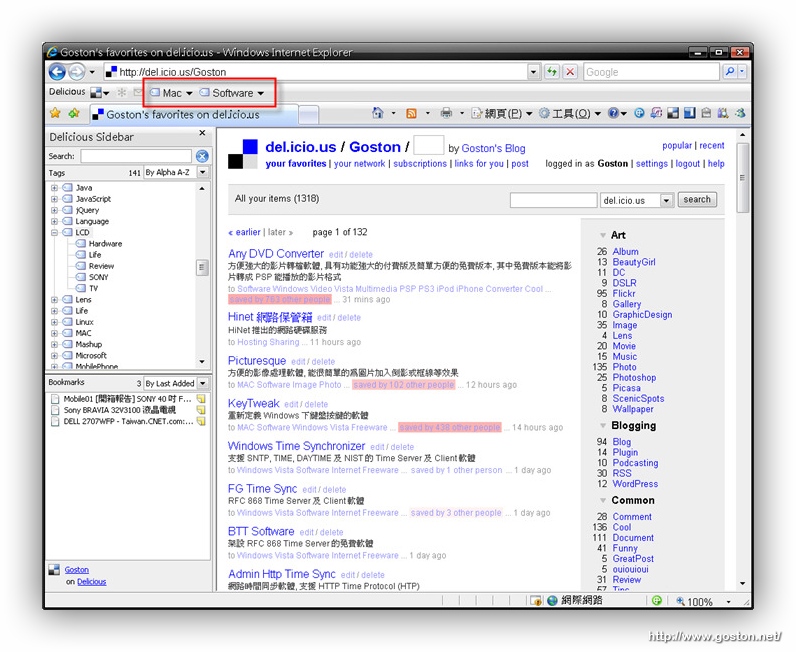Collapse the Art tag bundle triangle
This screenshot has height=652, width=796.
click(x=603, y=235)
